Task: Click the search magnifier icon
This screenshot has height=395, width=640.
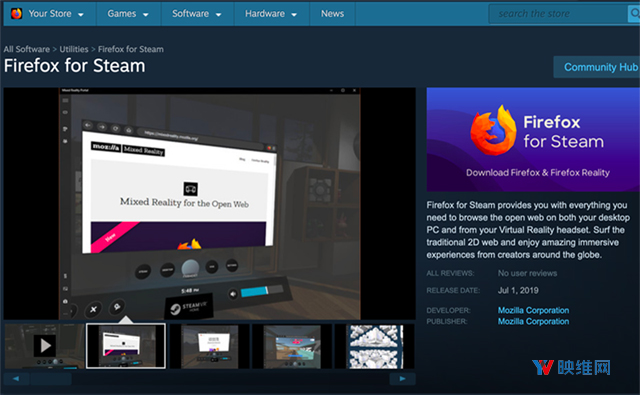Action: click(x=634, y=14)
